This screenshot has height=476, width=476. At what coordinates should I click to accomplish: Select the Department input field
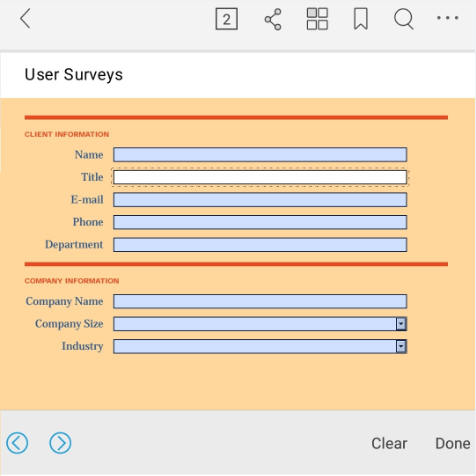click(260, 245)
